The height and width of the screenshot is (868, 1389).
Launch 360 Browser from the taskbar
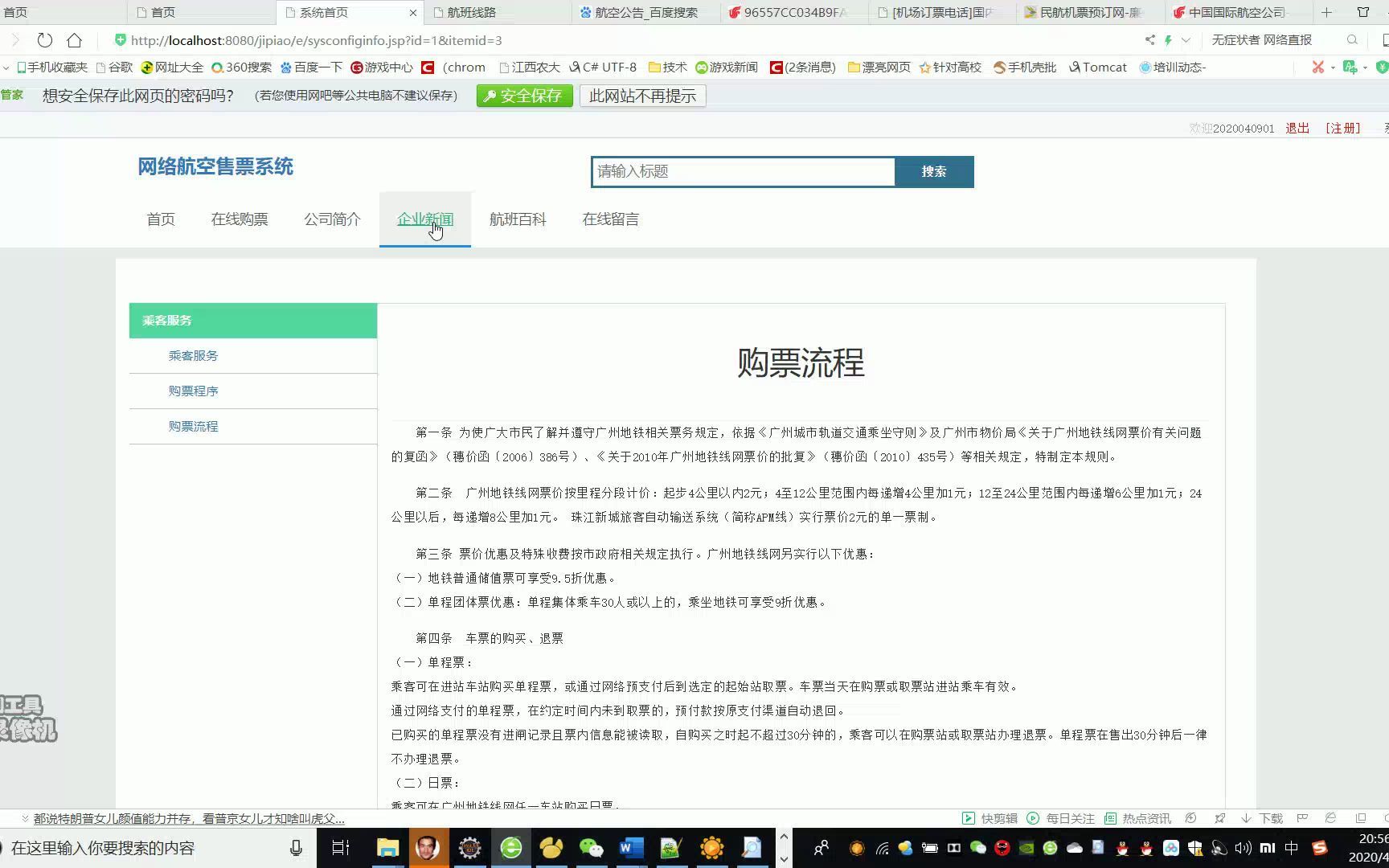click(511, 848)
